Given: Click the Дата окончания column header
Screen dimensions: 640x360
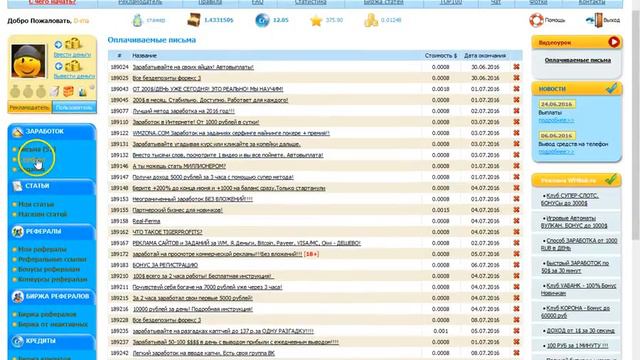Looking at the screenshot, I should 485,56.
